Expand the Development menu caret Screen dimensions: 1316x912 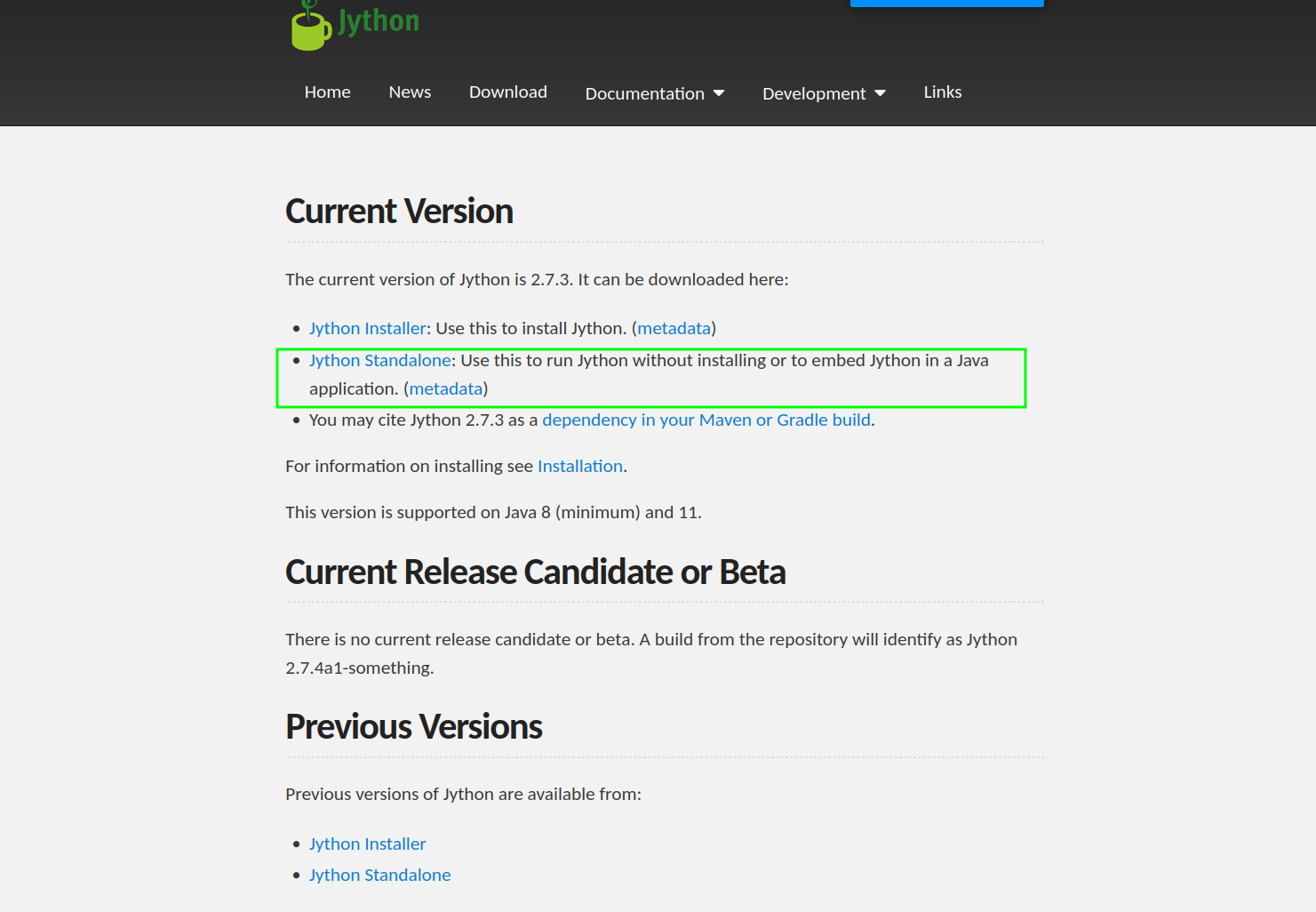(x=880, y=93)
